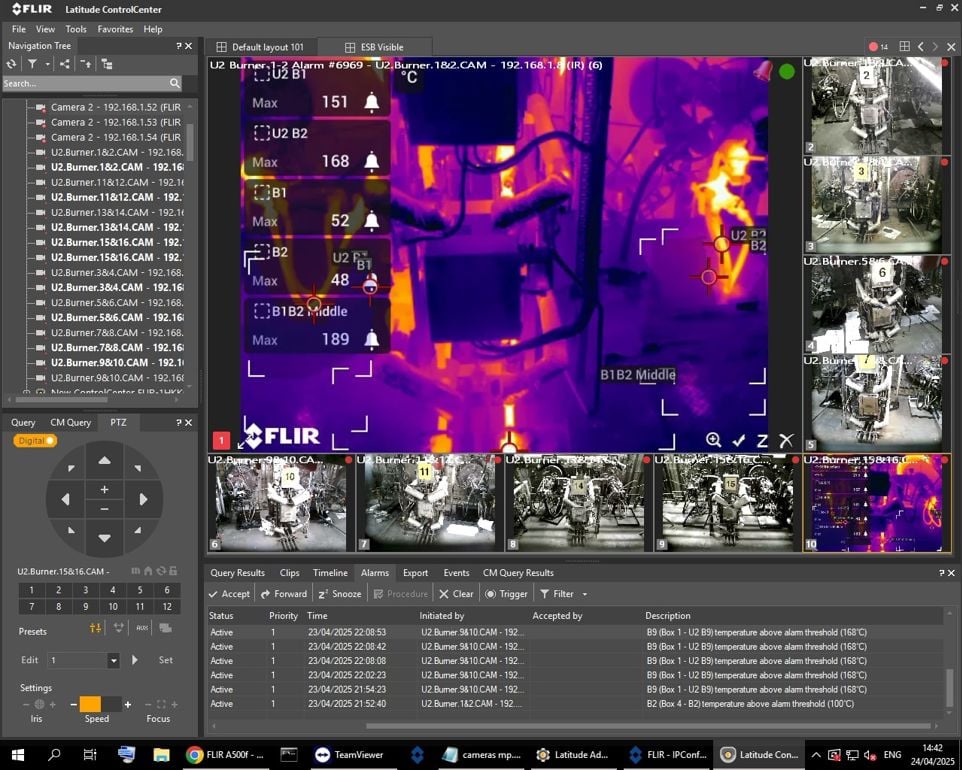Image resolution: width=962 pixels, height=770 pixels.
Task: Click the Navigation Tree refresh icon
Action: [12, 64]
